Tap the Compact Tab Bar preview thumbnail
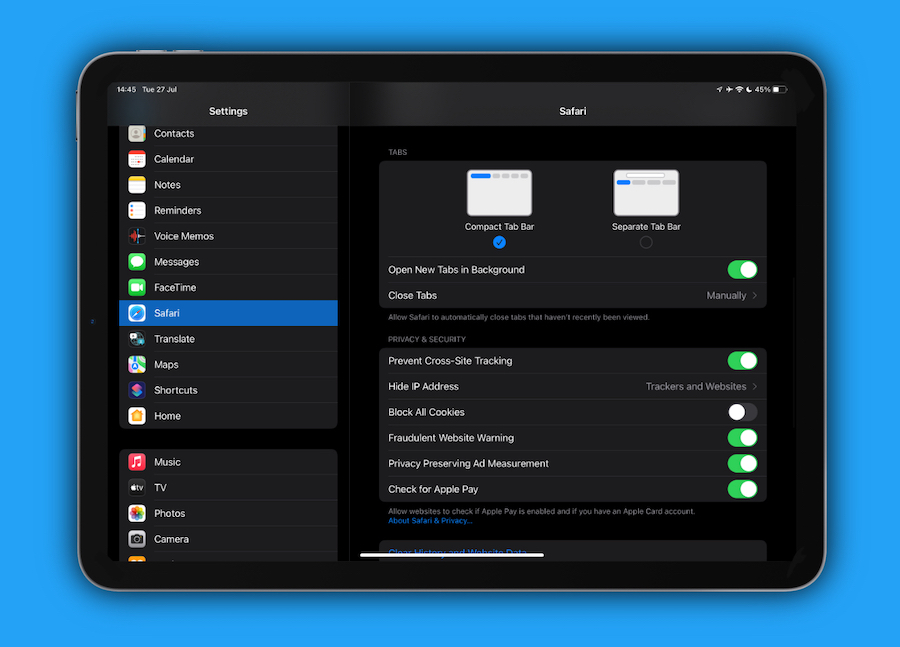This screenshot has height=647, width=900. pyautogui.click(x=499, y=193)
